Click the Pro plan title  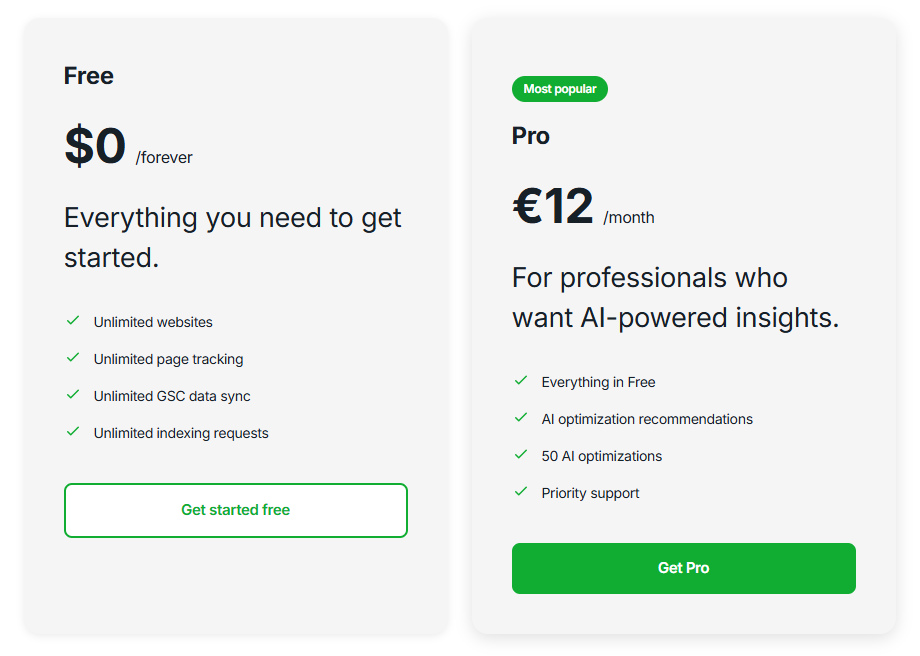click(x=530, y=135)
